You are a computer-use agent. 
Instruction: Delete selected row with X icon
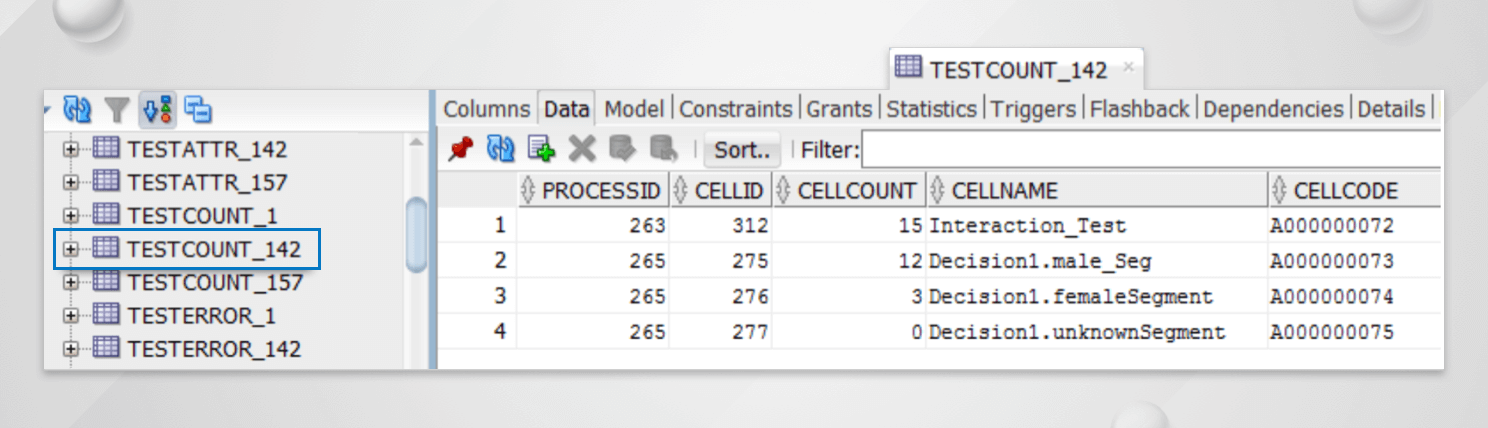click(581, 150)
